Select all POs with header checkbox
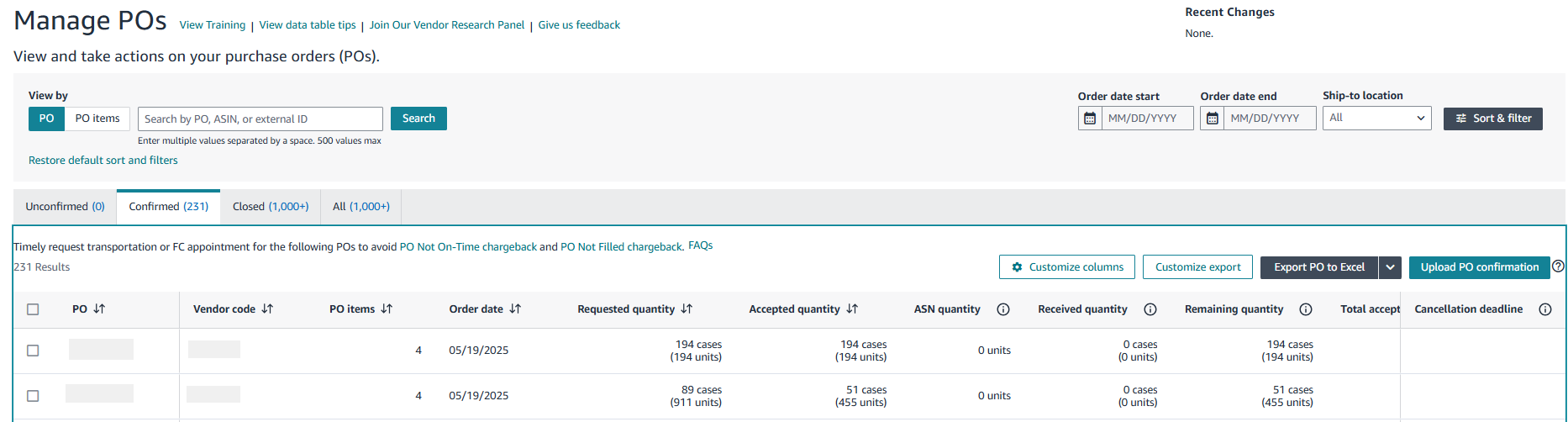 [33, 309]
